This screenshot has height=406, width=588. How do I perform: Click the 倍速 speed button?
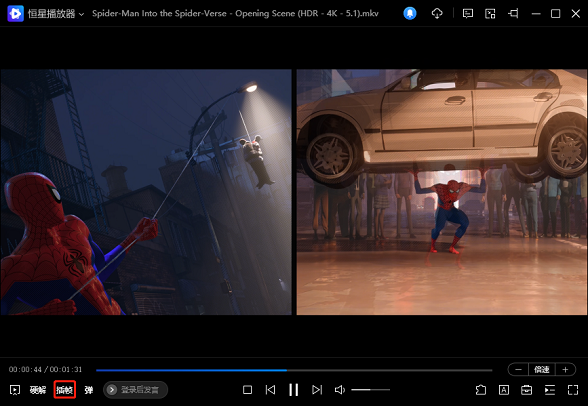542,370
